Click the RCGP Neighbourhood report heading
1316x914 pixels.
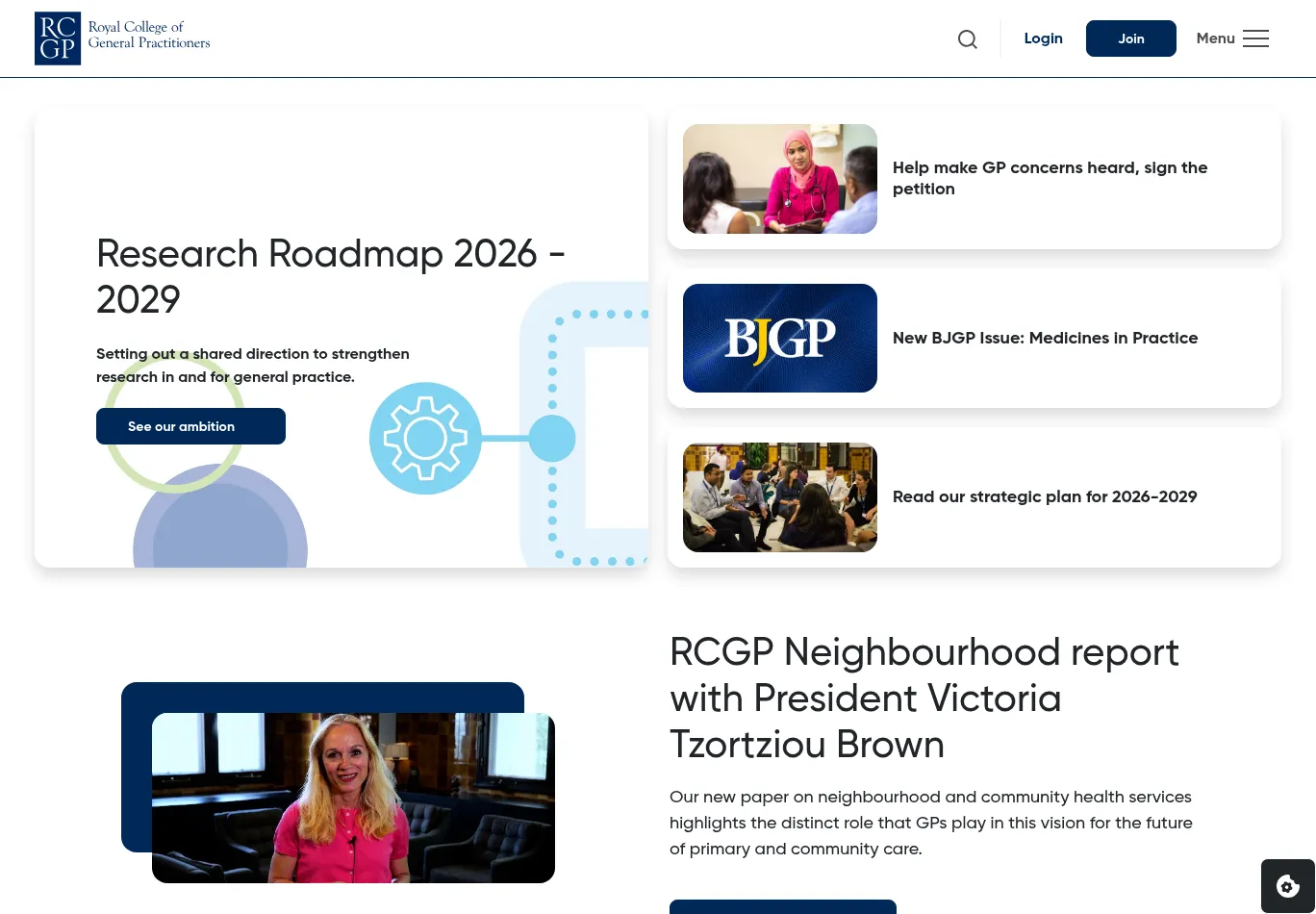(x=924, y=698)
